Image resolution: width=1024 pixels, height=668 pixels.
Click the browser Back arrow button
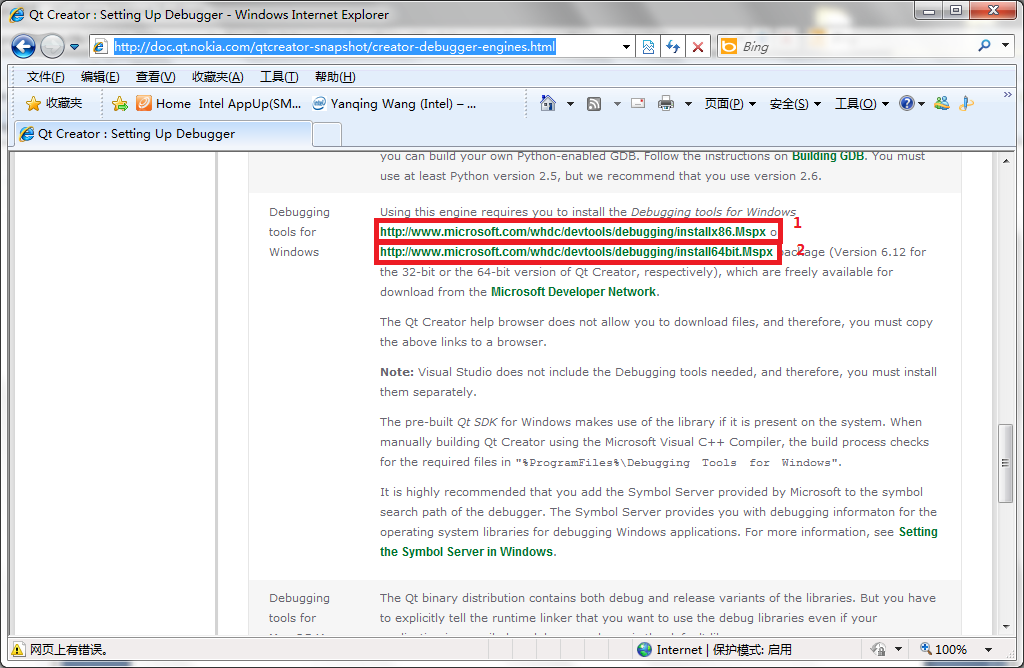tap(24, 46)
